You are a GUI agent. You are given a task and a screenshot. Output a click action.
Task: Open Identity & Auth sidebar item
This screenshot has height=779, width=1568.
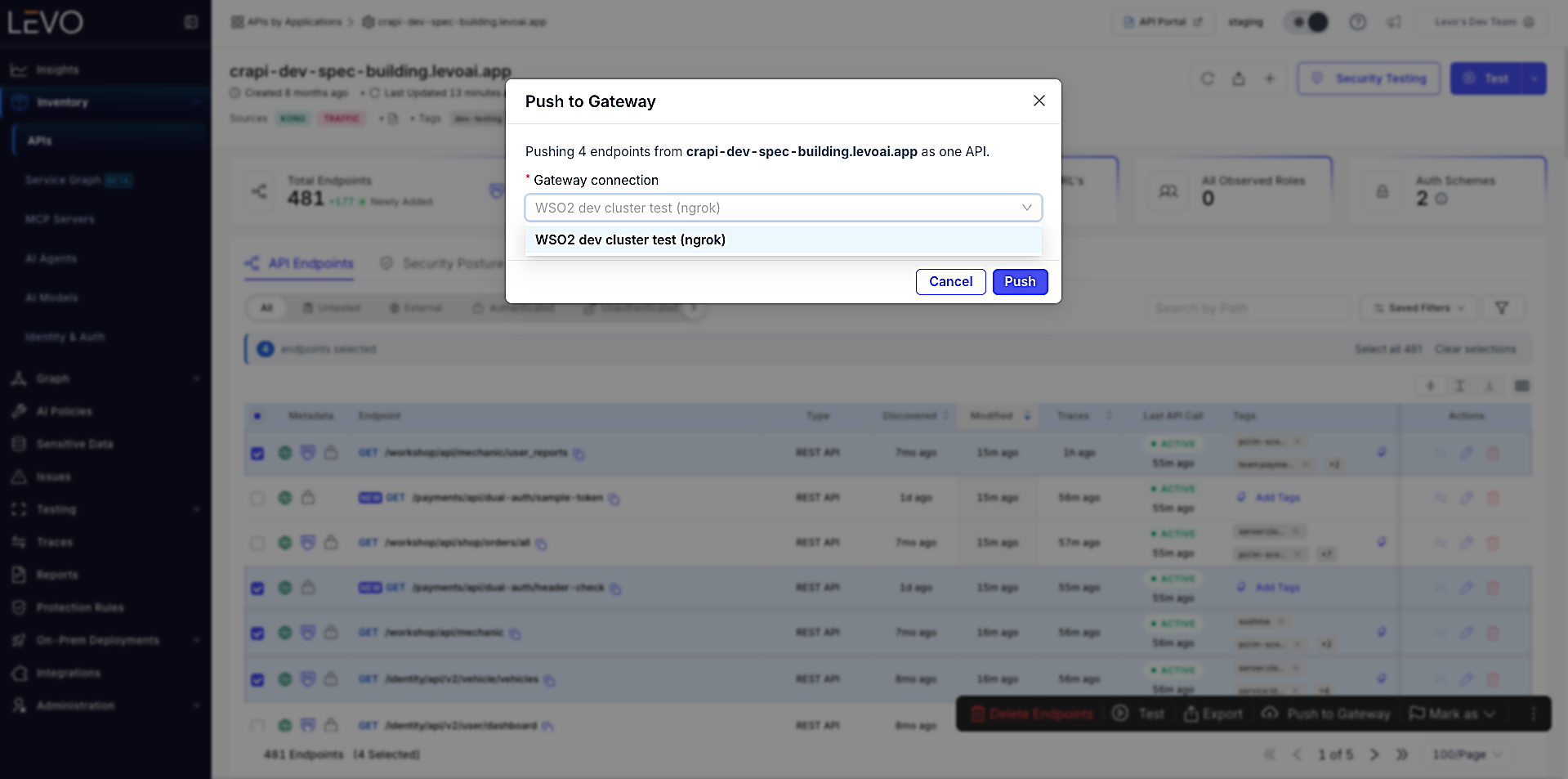coord(65,337)
